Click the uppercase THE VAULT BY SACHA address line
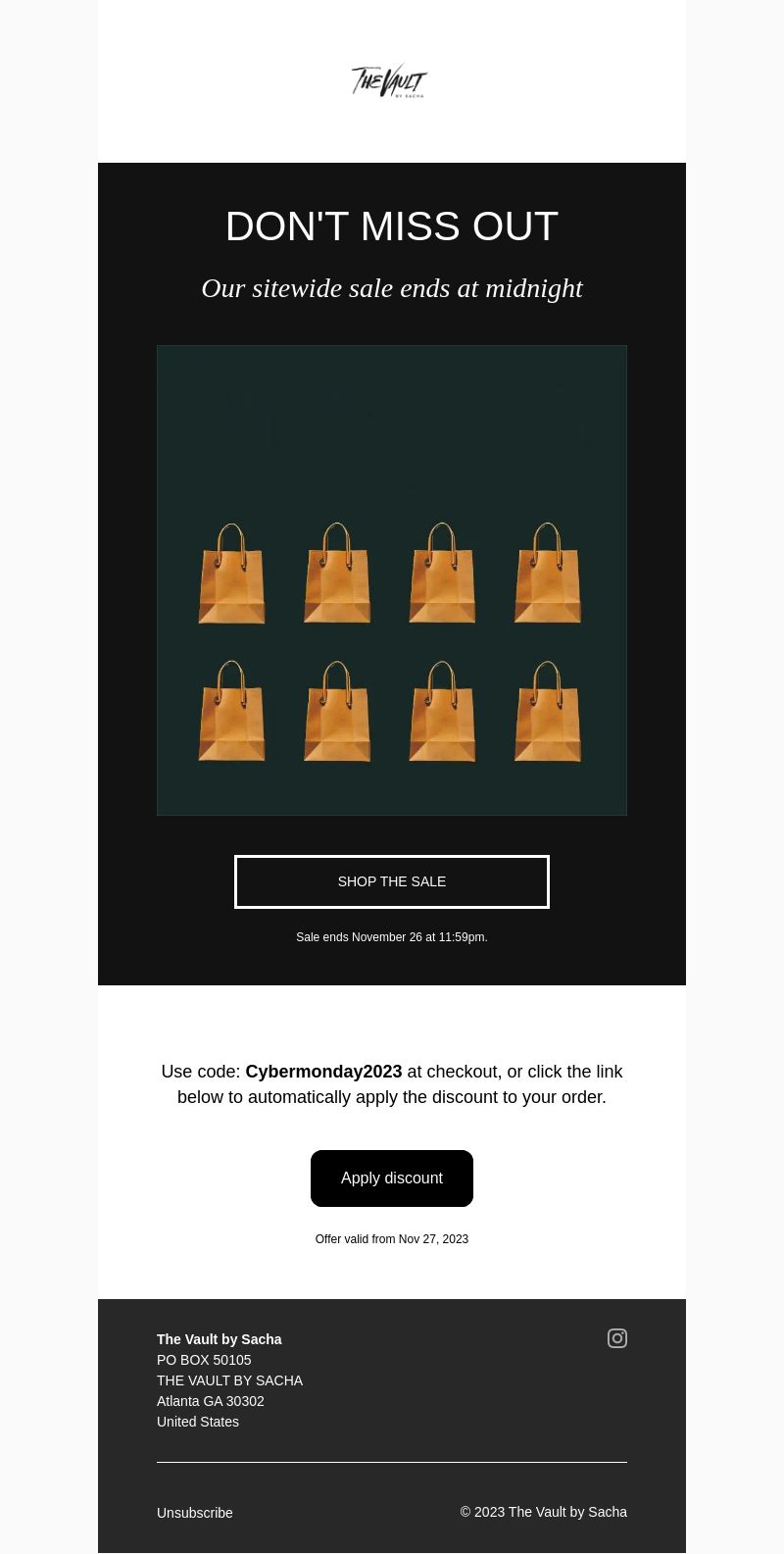Image resolution: width=784 pixels, height=1554 pixels. (x=229, y=1380)
